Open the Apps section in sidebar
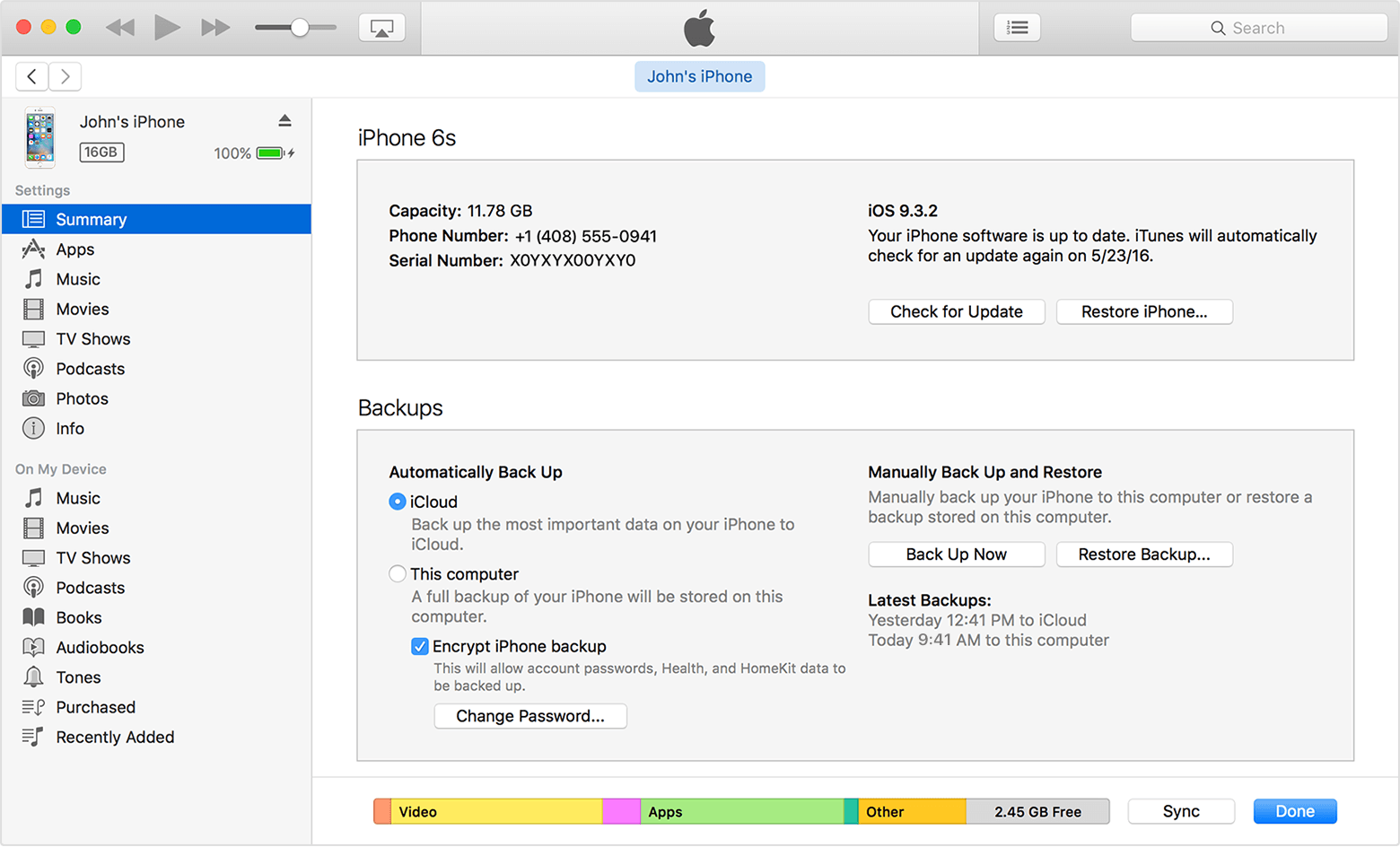Image resolution: width=1400 pixels, height=847 pixels. tap(74, 249)
